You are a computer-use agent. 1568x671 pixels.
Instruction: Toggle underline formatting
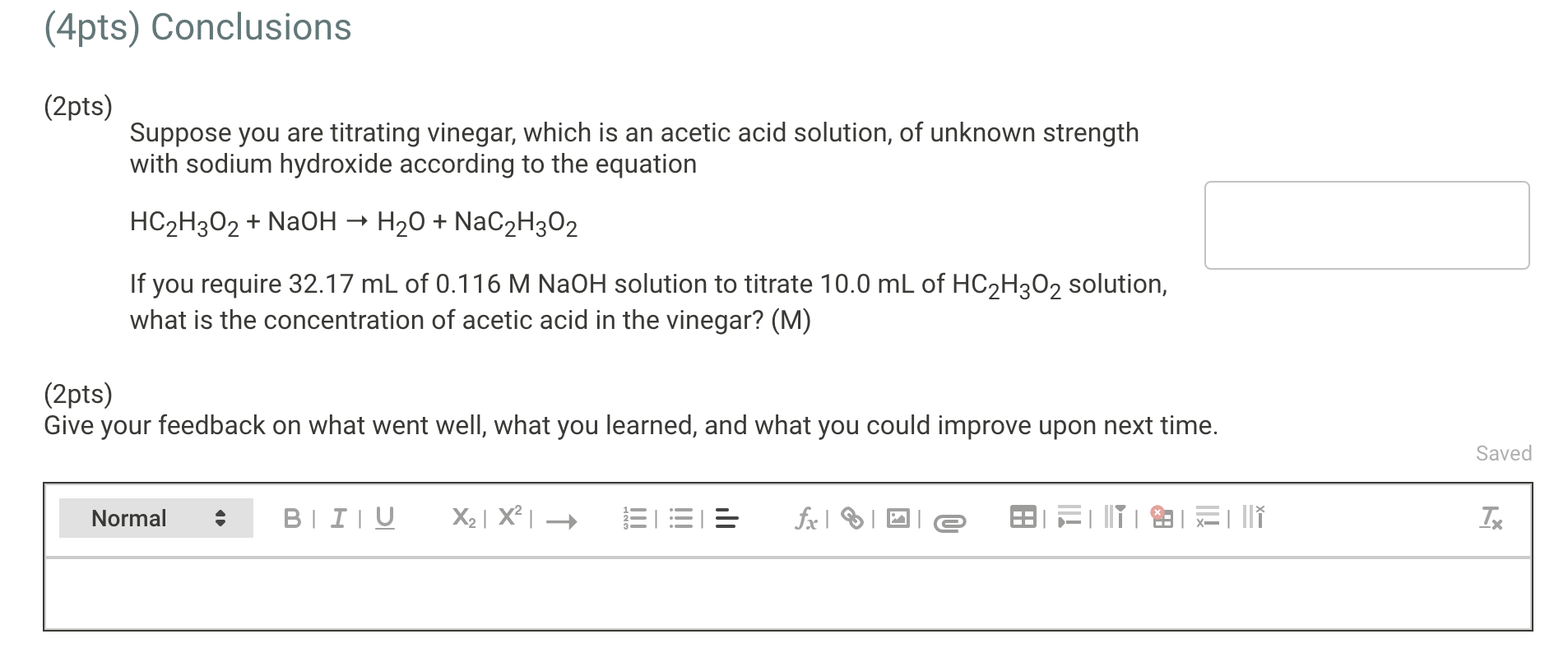(384, 518)
